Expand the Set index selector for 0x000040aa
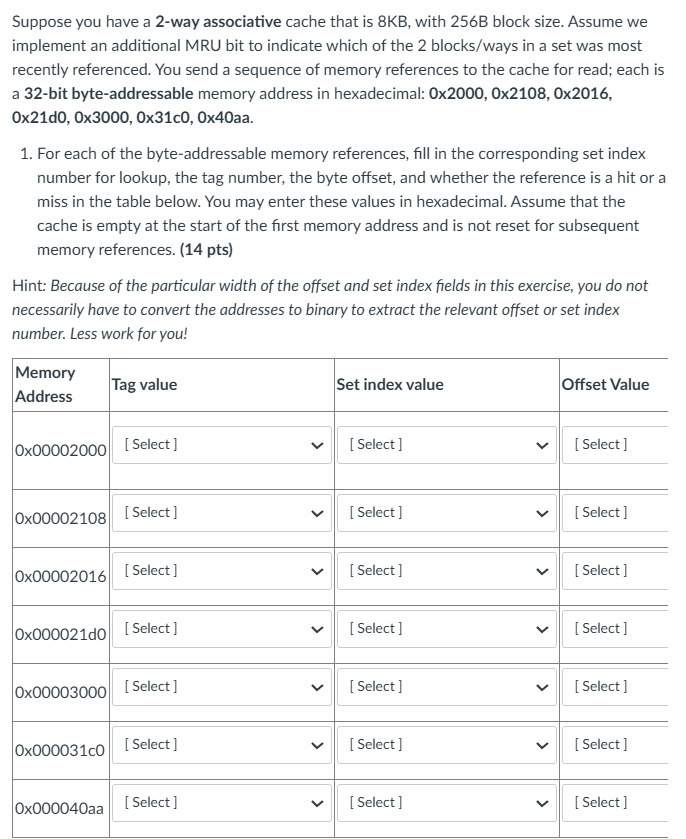 click(448, 802)
